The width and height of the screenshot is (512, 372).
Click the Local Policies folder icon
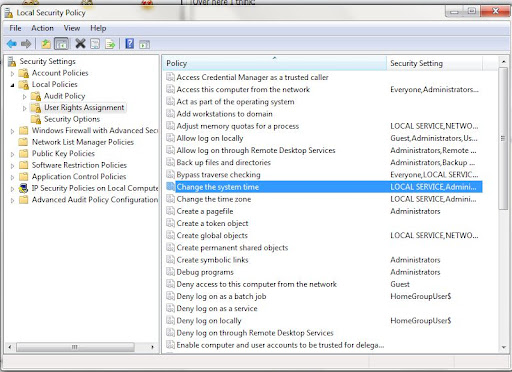coord(24,85)
